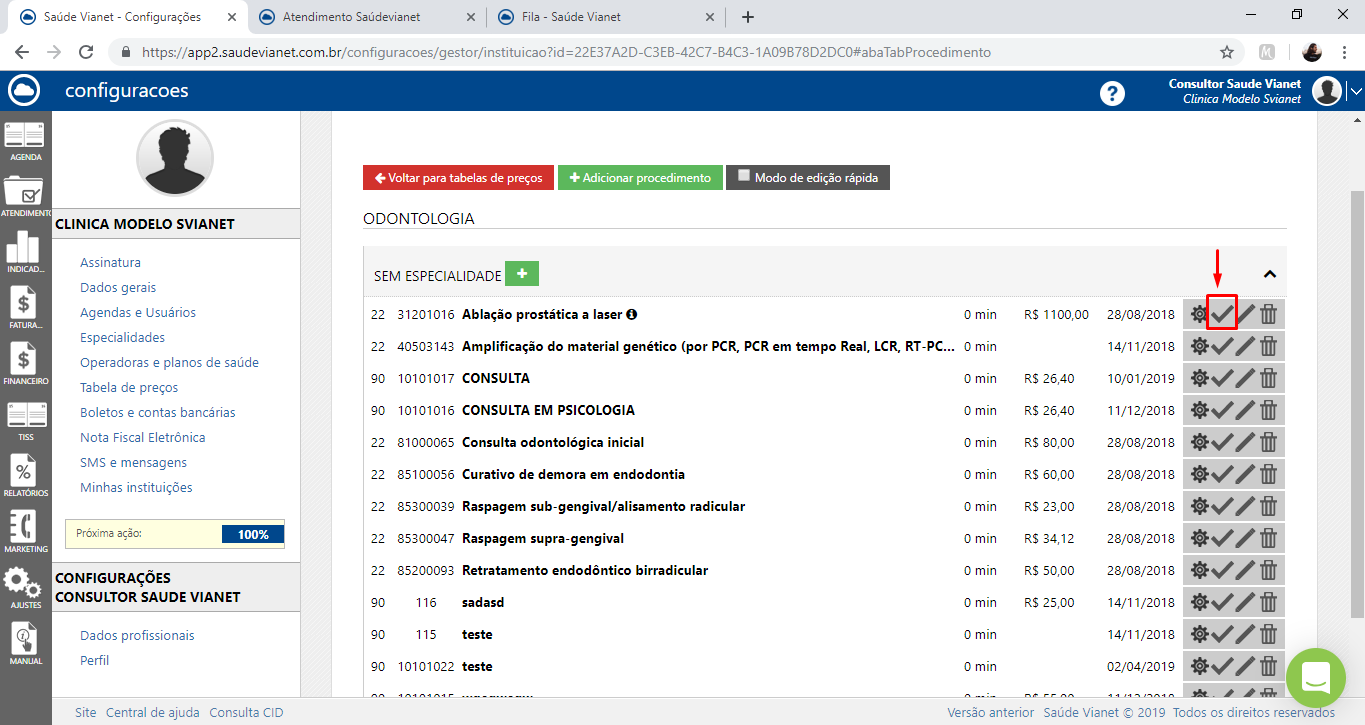Click the user avatar in the header

(1327, 91)
